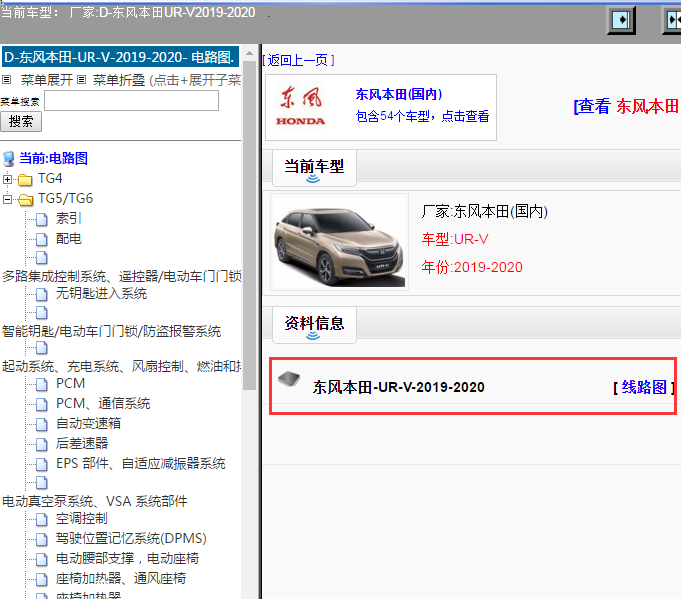Click the 年份:2019-2020 text

click(472, 267)
